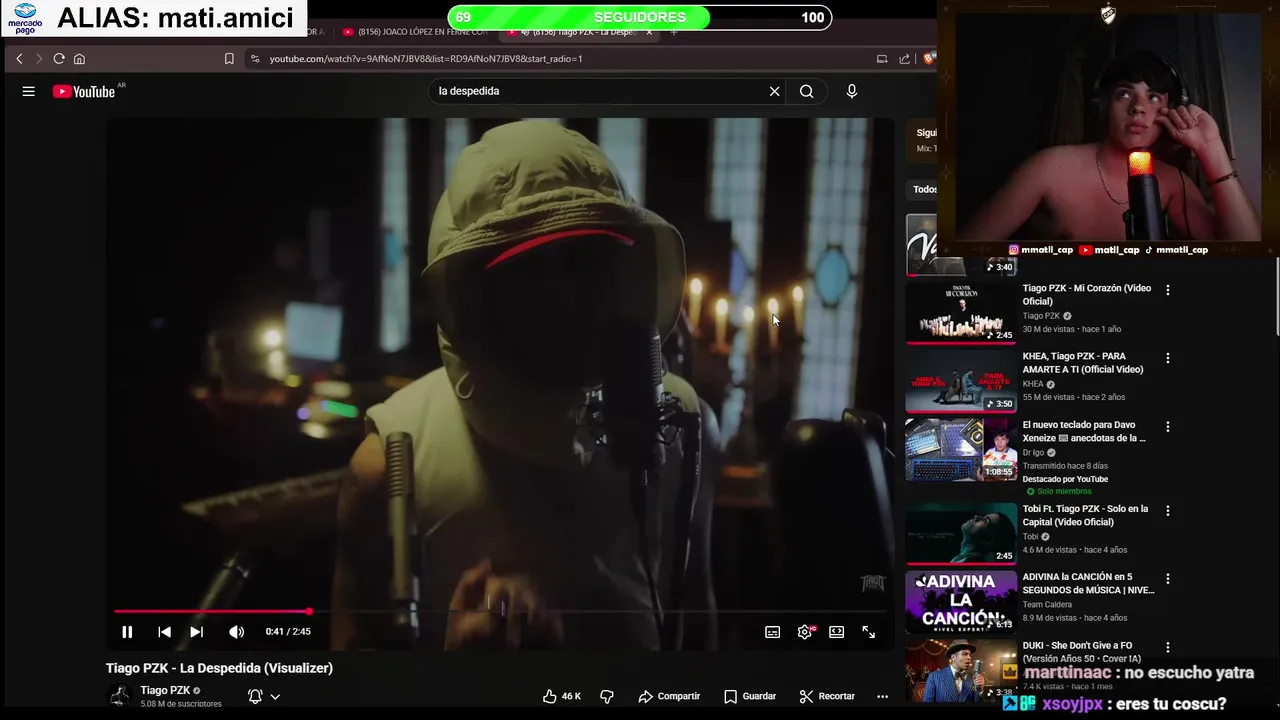The width and height of the screenshot is (1280, 720).
Task: Mute the video with the speaker icon
Action: click(236, 632)
